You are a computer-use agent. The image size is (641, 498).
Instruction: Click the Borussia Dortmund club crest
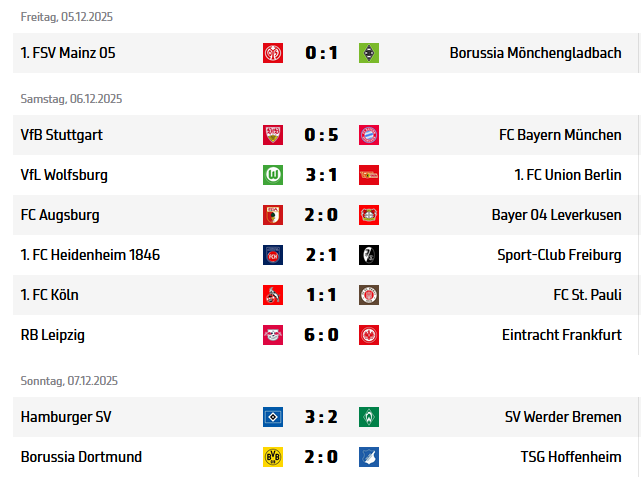pyautogui.click(x=273, y=457)
